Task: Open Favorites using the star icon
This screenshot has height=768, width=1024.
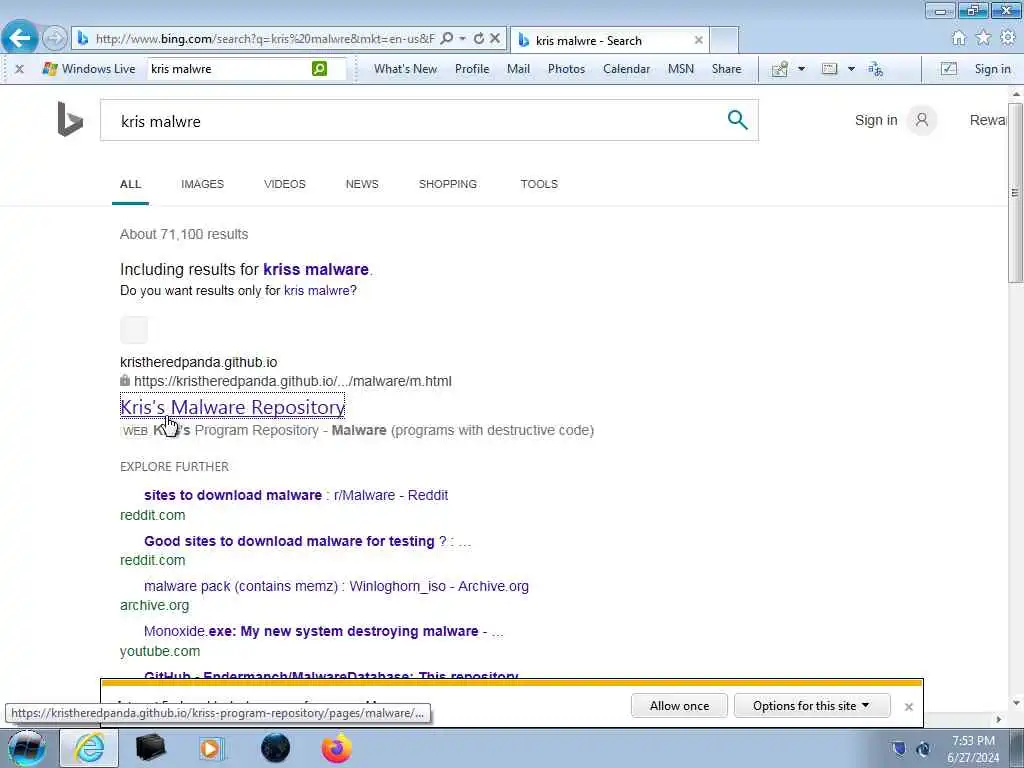Action: [x=983, y=39]
